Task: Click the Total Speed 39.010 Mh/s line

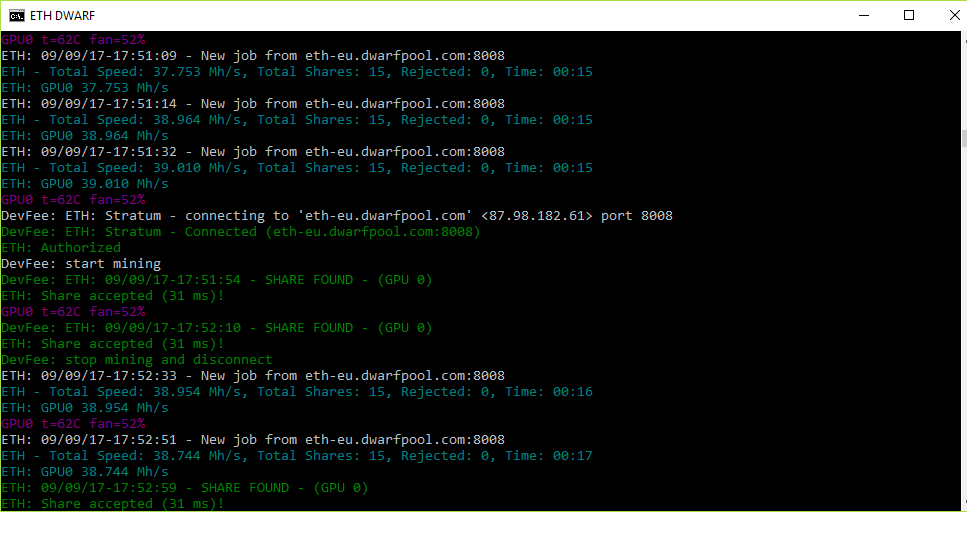Action: (297, 168)
